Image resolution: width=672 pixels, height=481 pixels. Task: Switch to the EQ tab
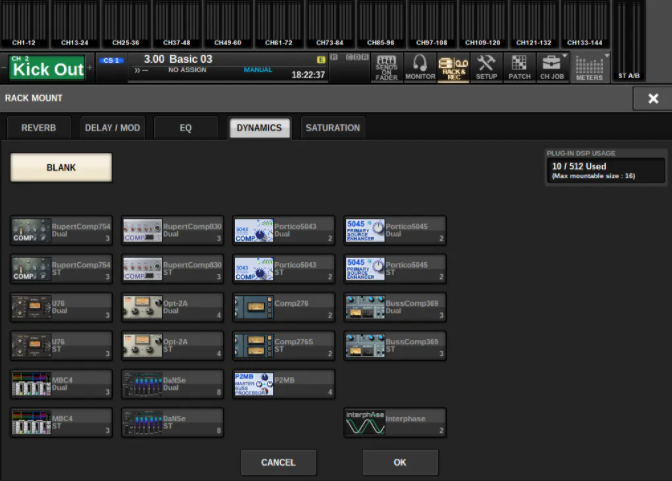point(186,128)
